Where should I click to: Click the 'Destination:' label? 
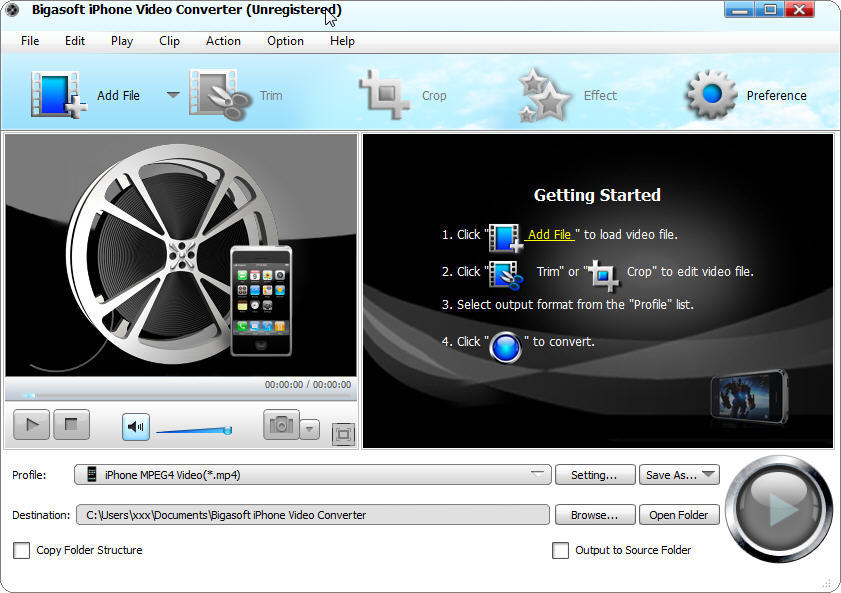[x=41, y=515]
